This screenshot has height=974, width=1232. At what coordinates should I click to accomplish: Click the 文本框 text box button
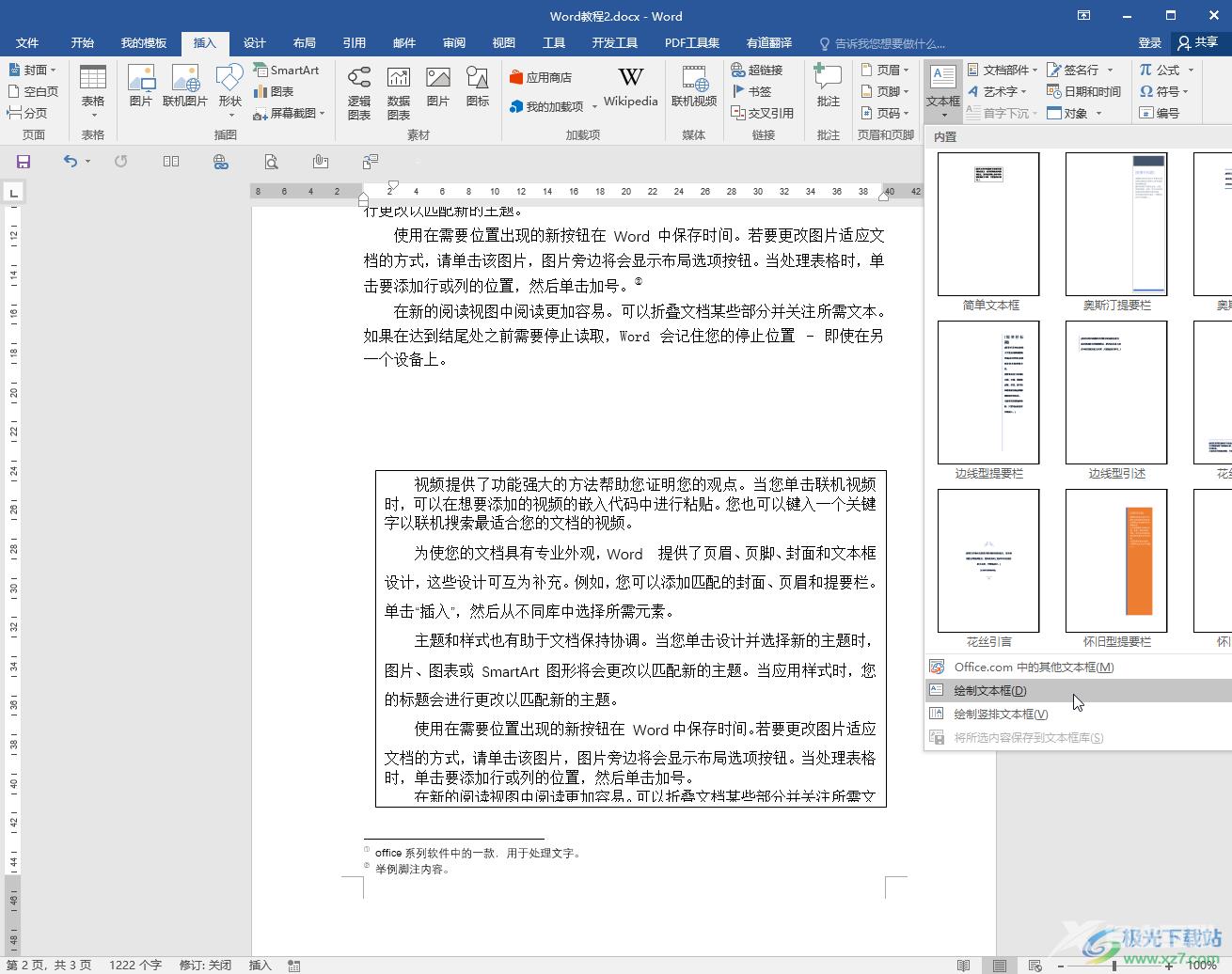(943, 91)
